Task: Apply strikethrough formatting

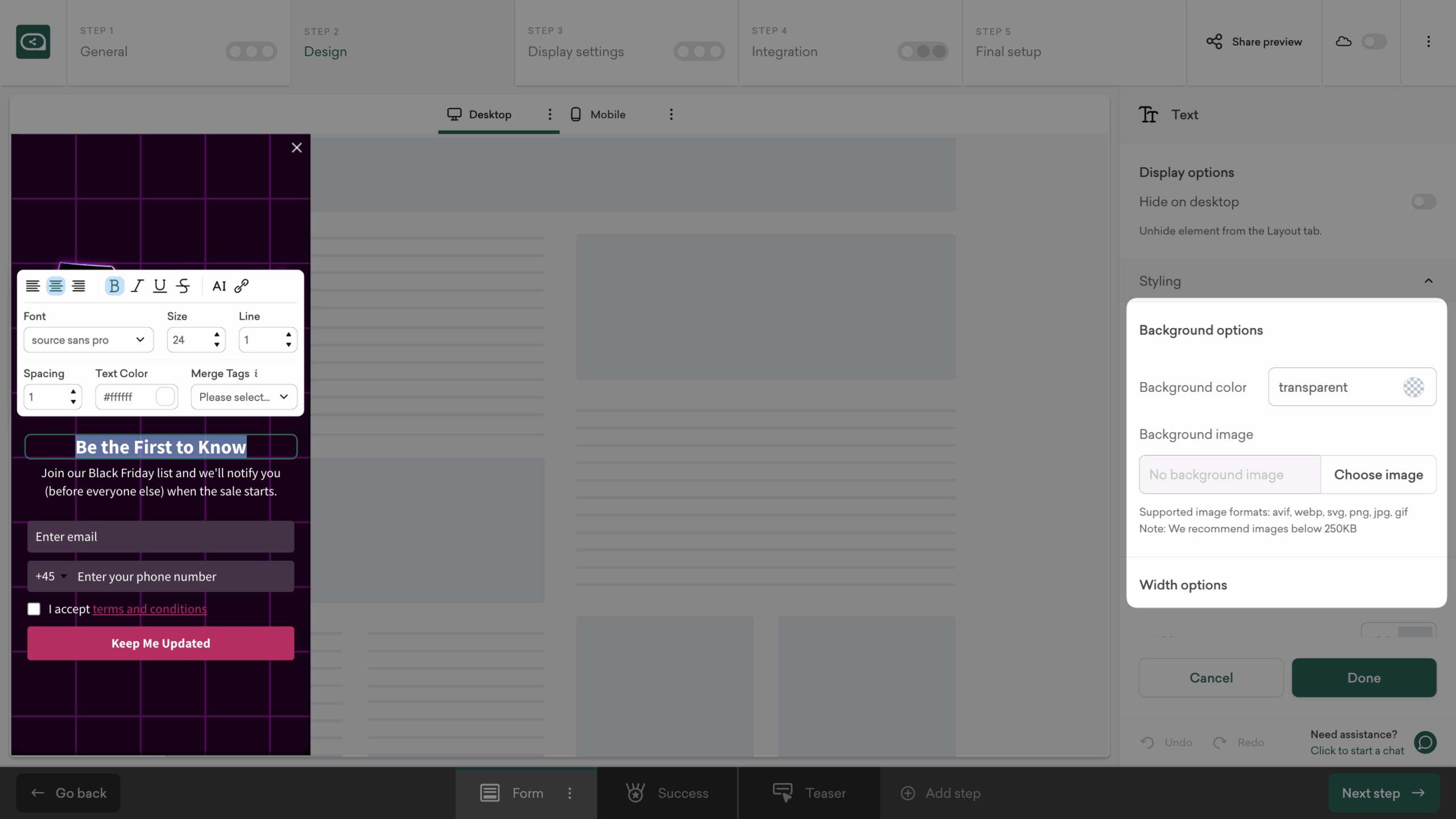Action: [183, 286]
